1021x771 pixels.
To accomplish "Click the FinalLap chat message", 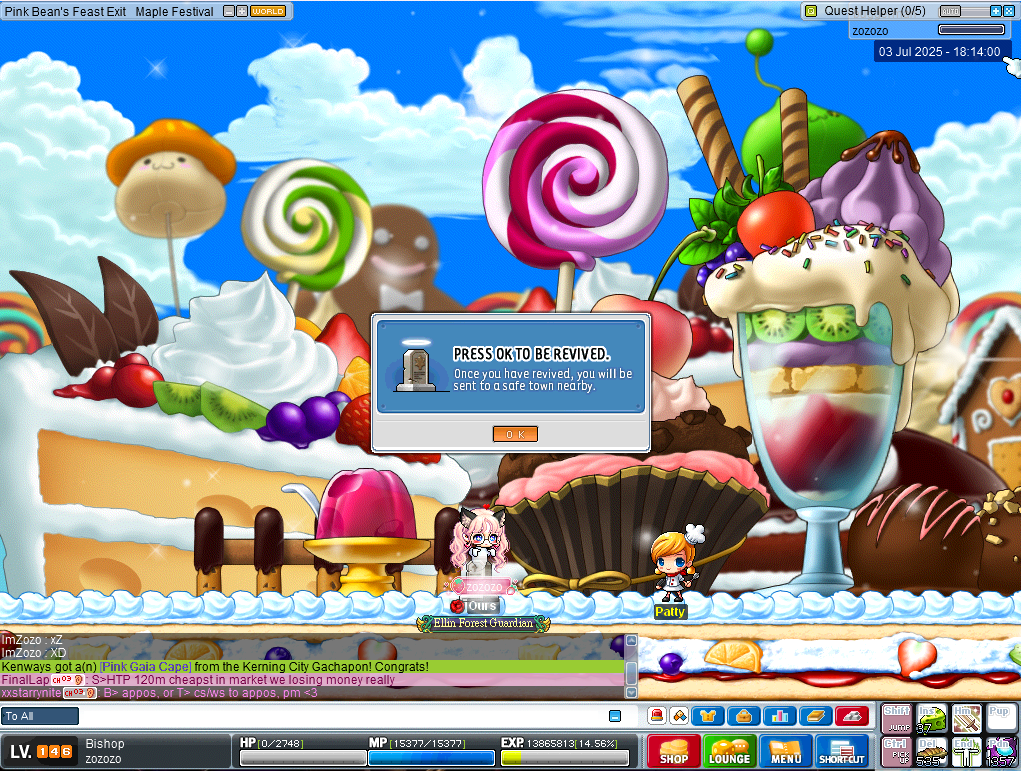I will pos(198,680).
